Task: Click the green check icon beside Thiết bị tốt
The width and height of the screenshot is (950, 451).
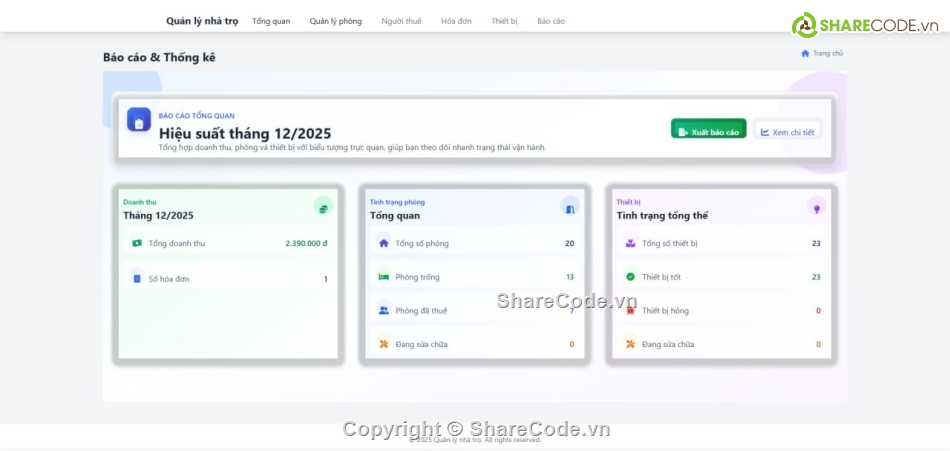Action: coord(630,277)
